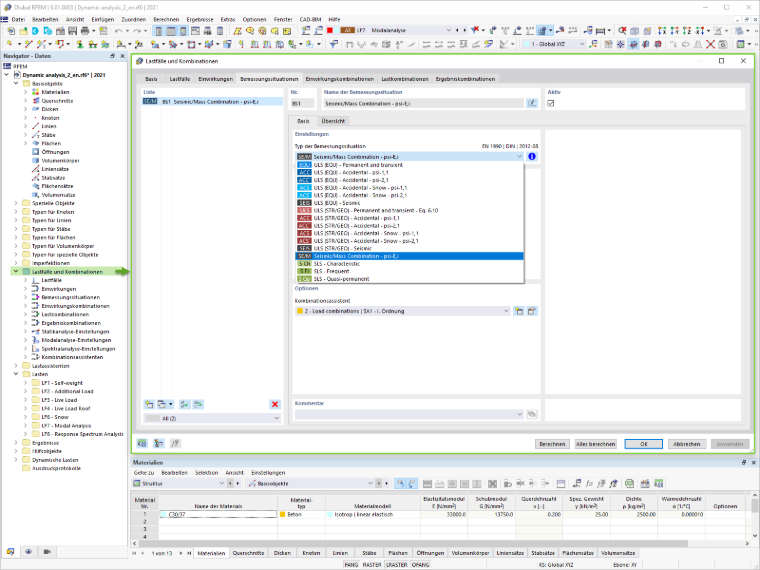760x570 pixels.
Task: Click the C30/37 material name field
Action: click(x=218, y=514)
